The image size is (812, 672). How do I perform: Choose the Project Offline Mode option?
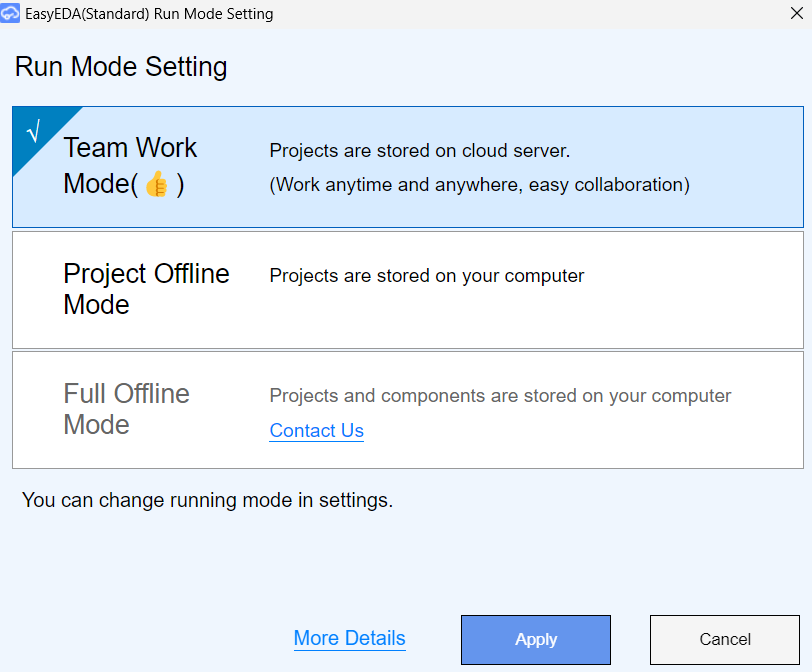click(x=146, y=289)
